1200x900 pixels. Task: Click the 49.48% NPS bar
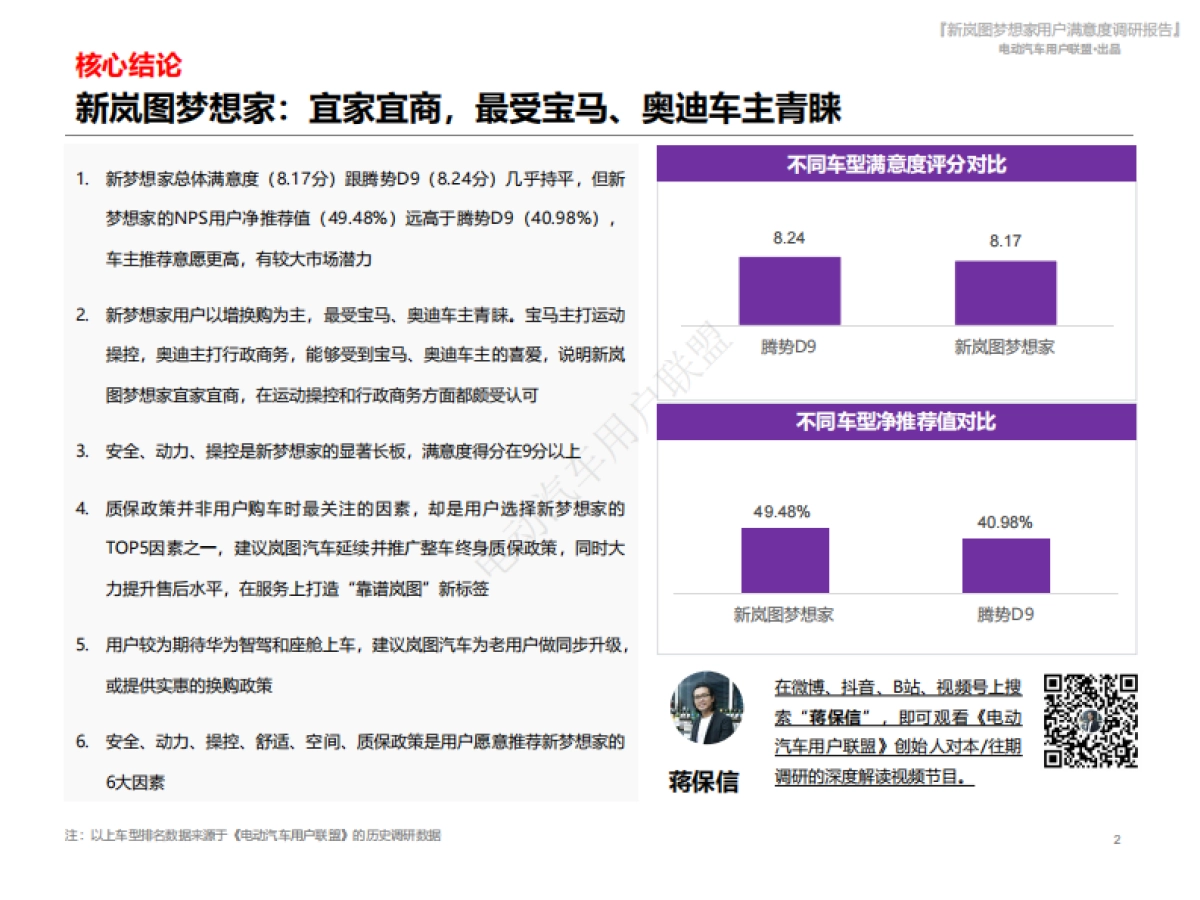[787, 561]
